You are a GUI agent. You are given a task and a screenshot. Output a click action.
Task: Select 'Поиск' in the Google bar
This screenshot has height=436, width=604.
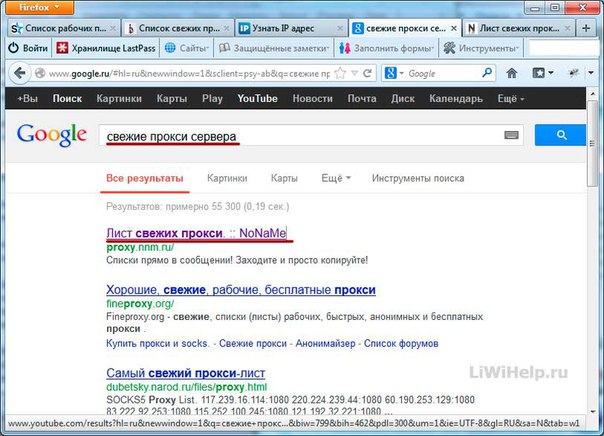[x=67, y=99]
